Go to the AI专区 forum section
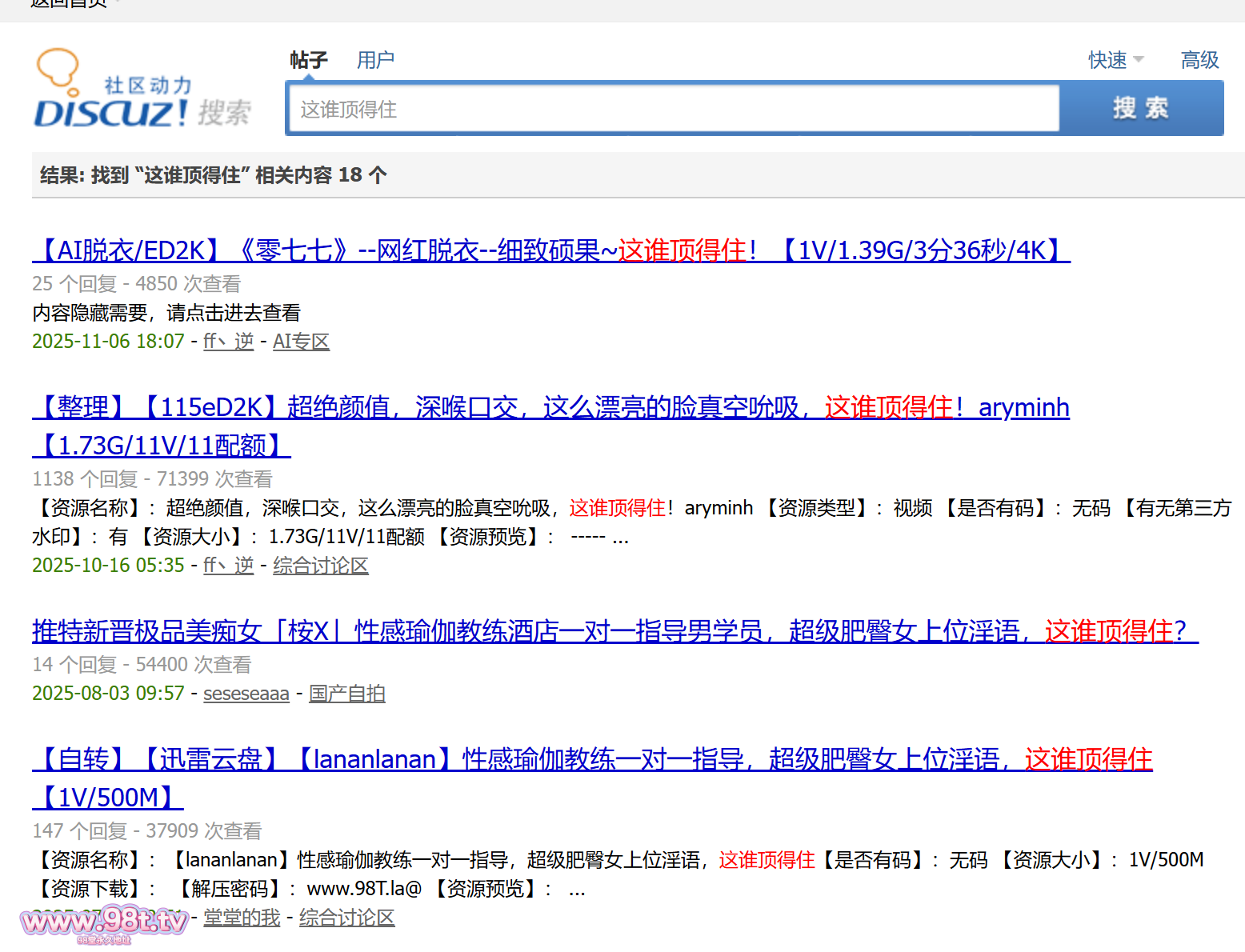1245x952 pixels. click(x=301, y=342)
